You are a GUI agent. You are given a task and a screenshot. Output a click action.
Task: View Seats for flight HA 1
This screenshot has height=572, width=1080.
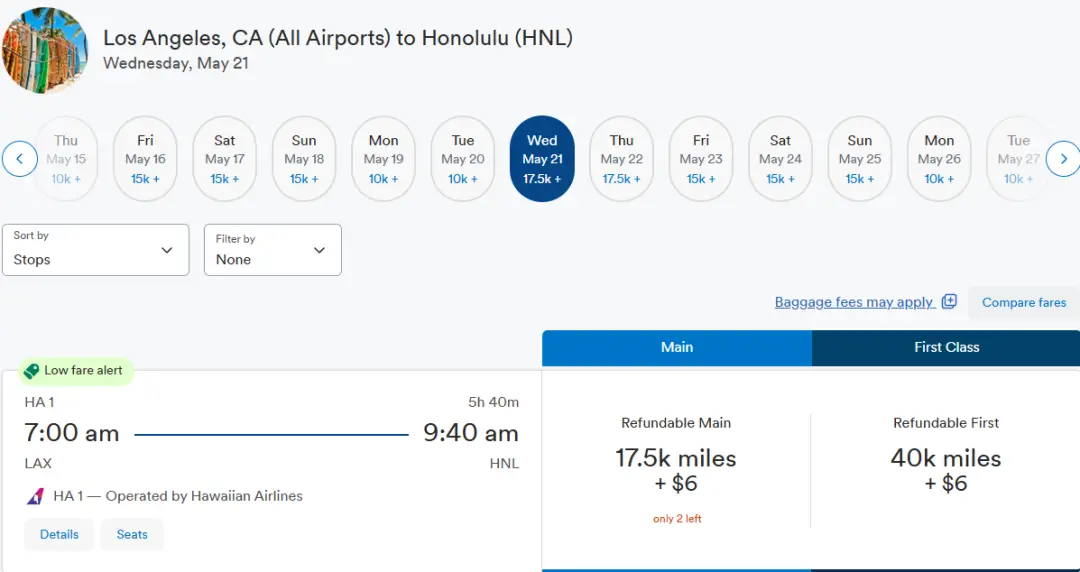tap(132, 535)
